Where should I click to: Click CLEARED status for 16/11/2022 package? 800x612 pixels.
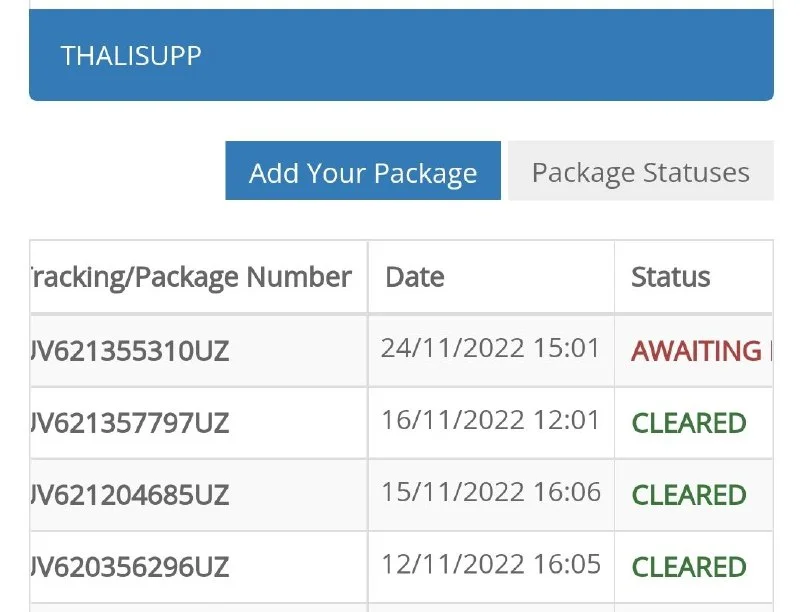pyautogui.click(x=689, y=423)
